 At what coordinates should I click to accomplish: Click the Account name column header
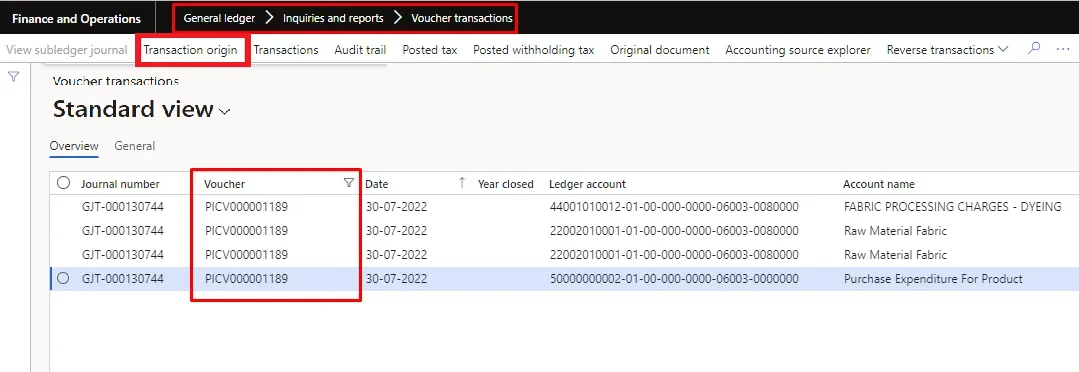(x=879, y=184)
